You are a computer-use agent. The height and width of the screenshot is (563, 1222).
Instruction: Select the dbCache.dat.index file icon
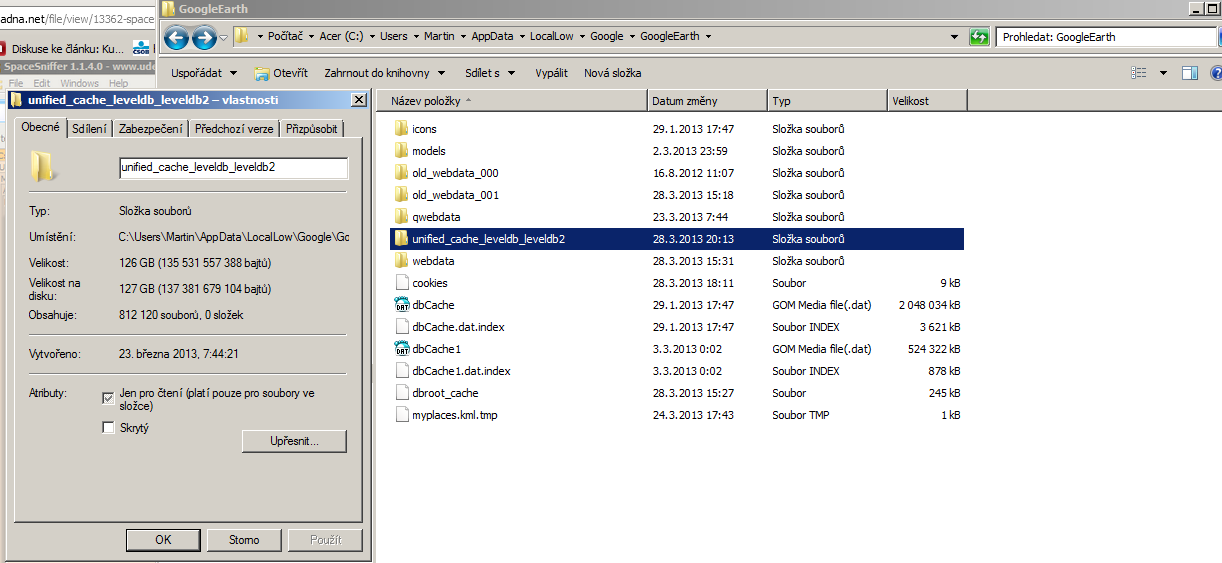[402, 327]
